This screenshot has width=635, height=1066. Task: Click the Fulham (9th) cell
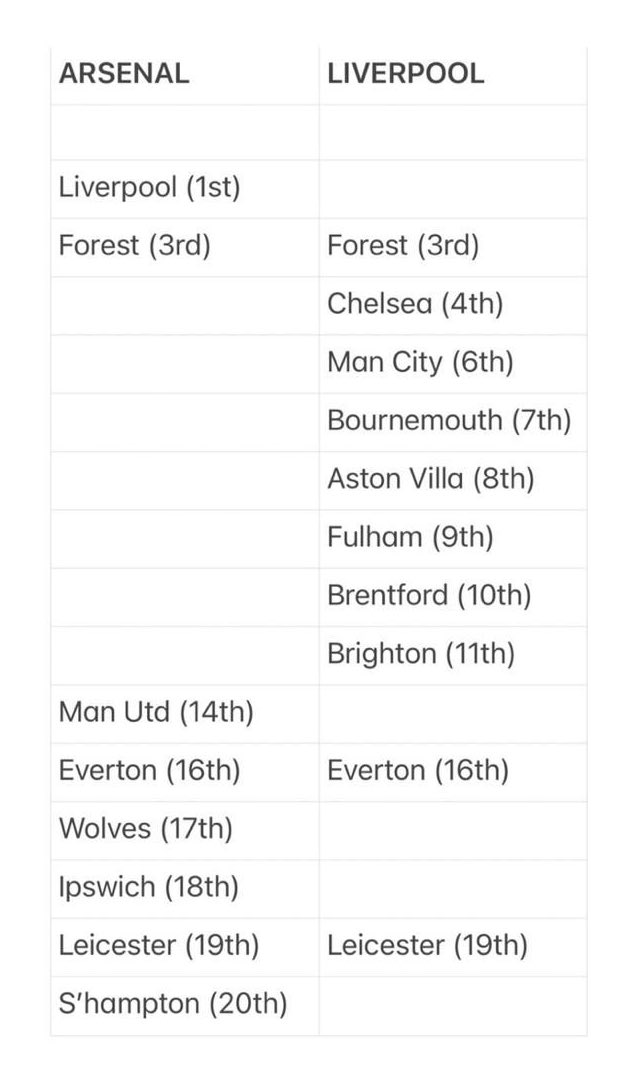[410, 538]
